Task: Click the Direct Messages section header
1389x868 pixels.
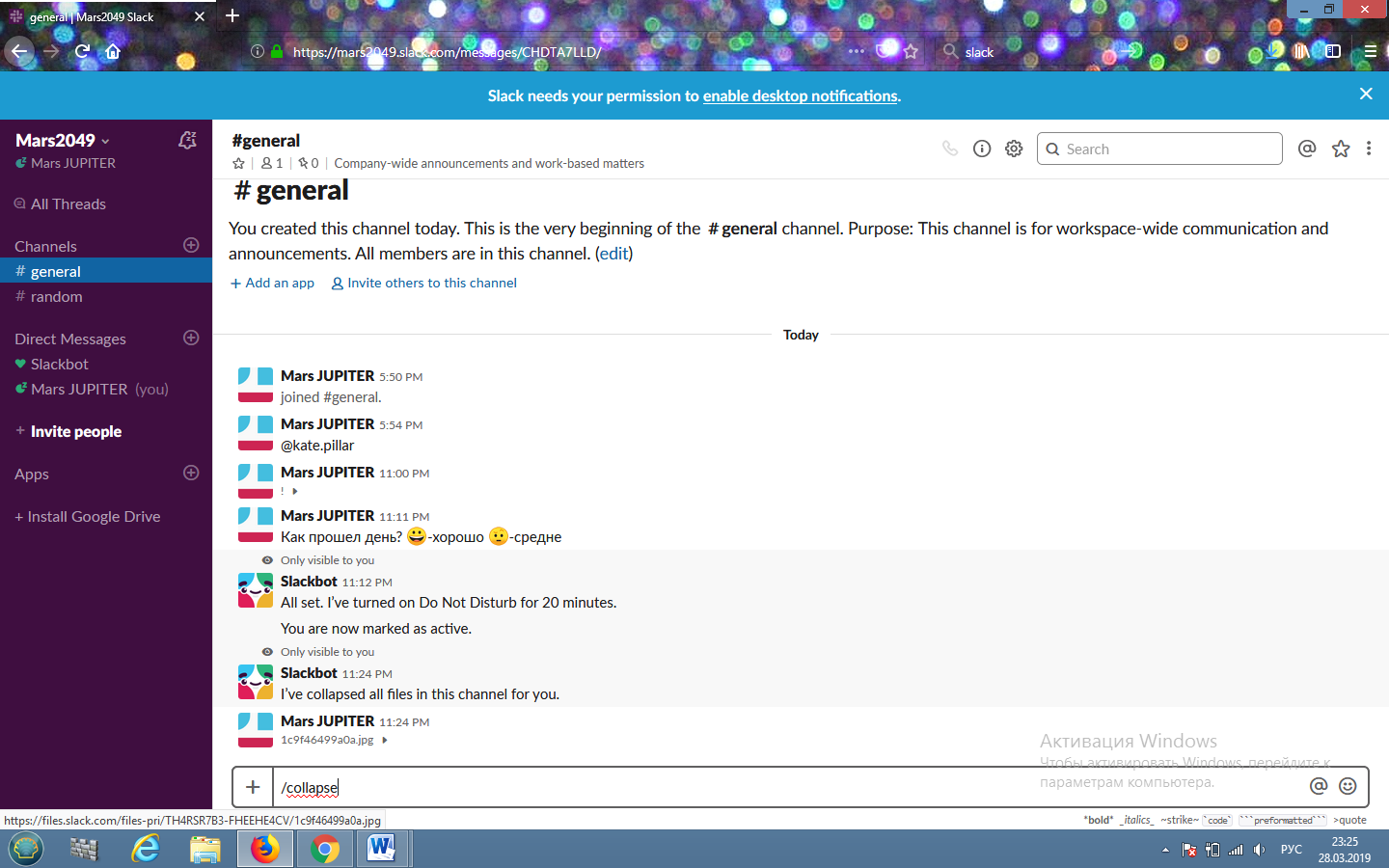Action: pyautogui.click(x=70, y=339)
